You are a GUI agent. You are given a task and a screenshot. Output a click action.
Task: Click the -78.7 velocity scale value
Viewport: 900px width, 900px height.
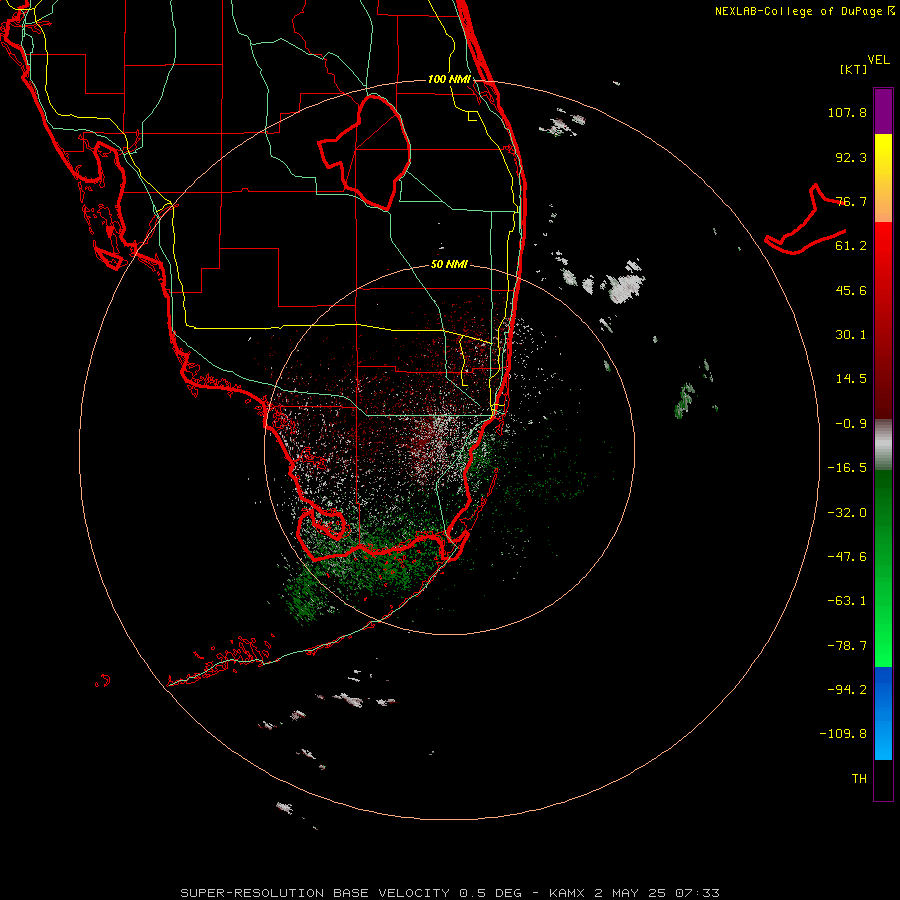tap(847, 646)
